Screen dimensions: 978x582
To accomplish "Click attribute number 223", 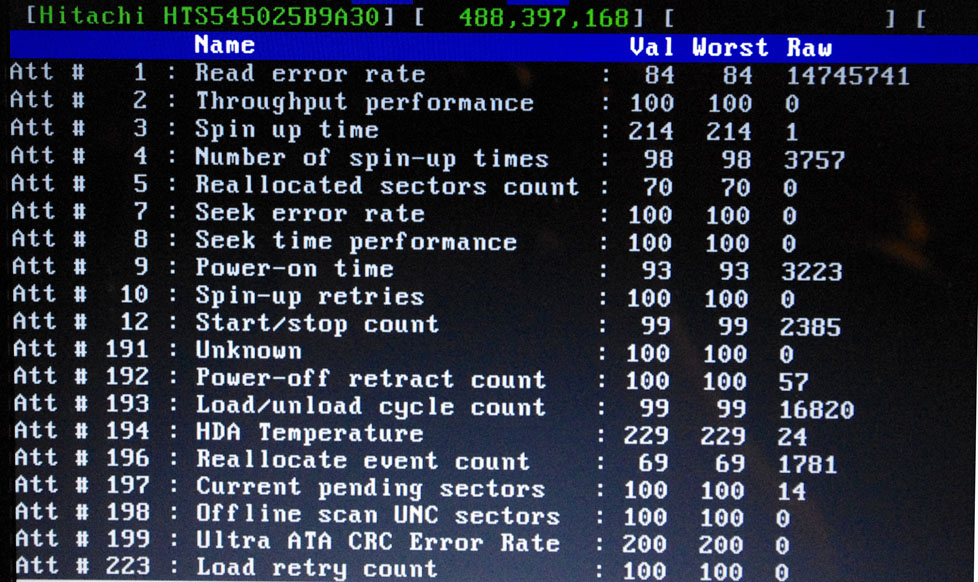I will (128, 566).
